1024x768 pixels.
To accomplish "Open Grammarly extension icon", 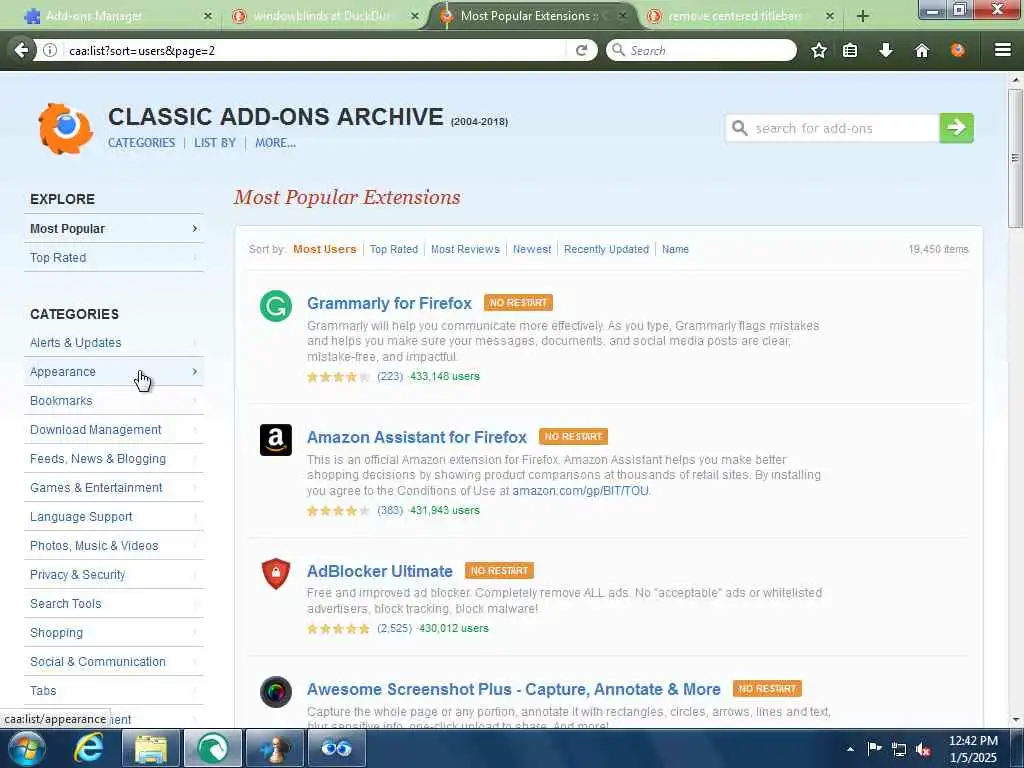I will click(276, 306).
